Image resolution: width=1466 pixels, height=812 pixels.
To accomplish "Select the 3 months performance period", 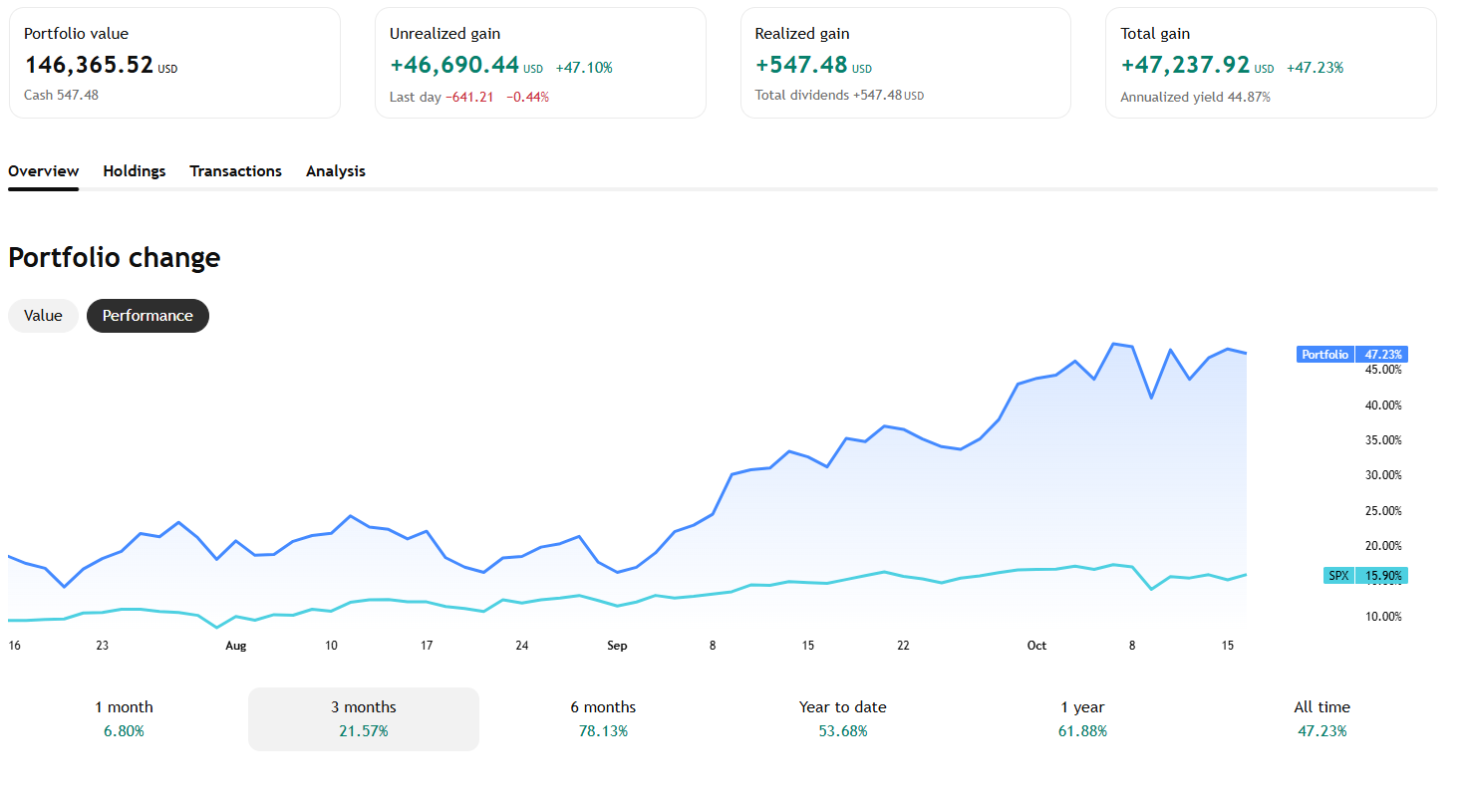I will point(363,718).
